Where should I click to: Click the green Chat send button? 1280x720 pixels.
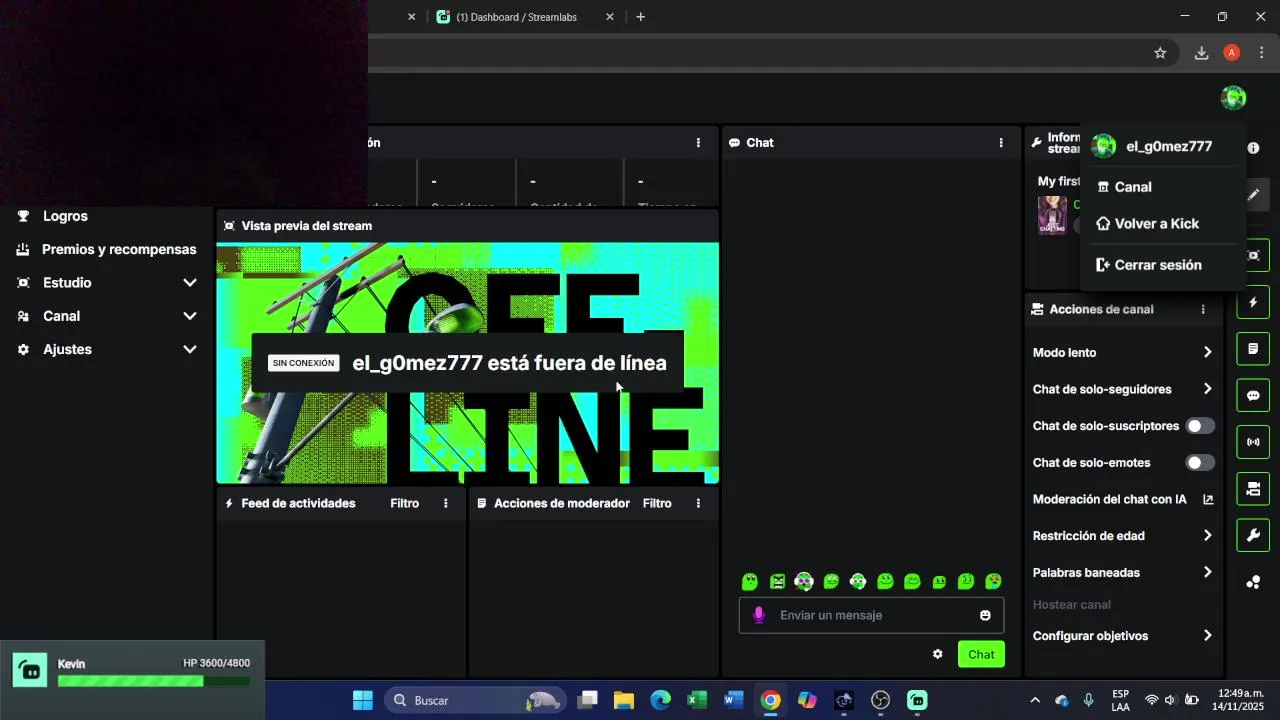981,654
